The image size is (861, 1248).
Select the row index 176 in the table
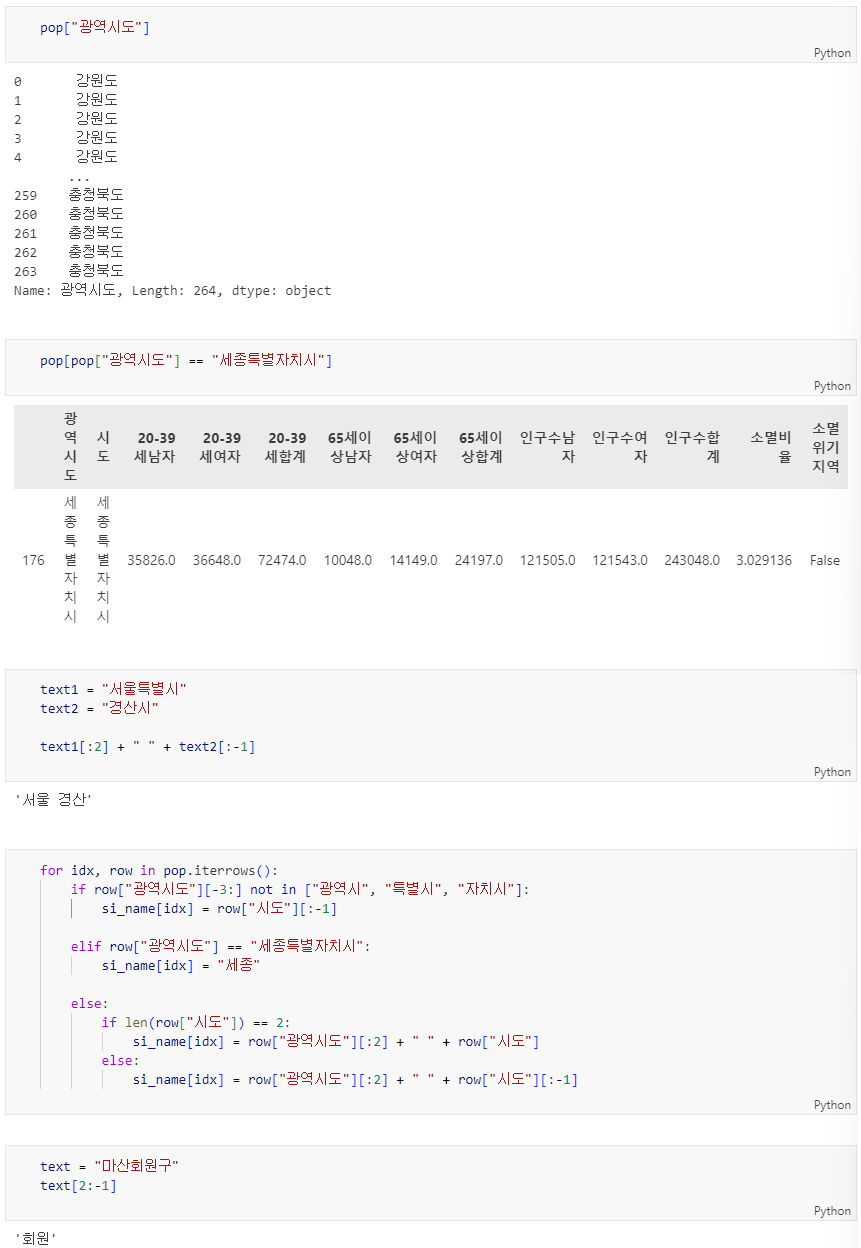coord(33,560)
